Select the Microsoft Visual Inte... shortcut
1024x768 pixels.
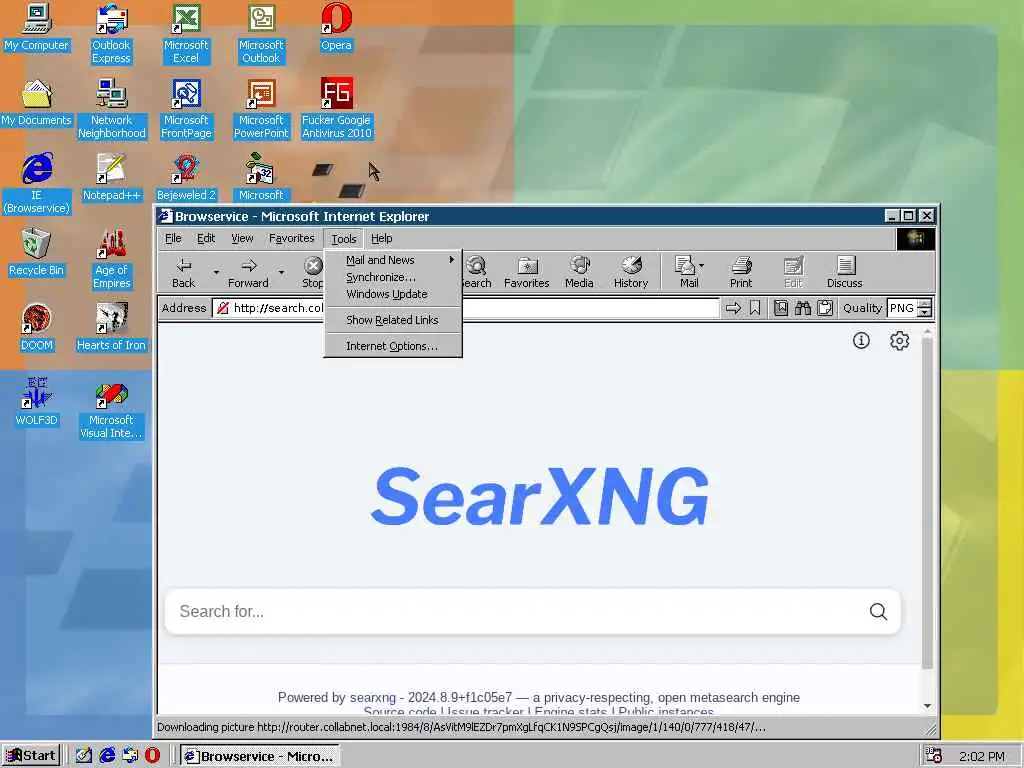(112, 409)
